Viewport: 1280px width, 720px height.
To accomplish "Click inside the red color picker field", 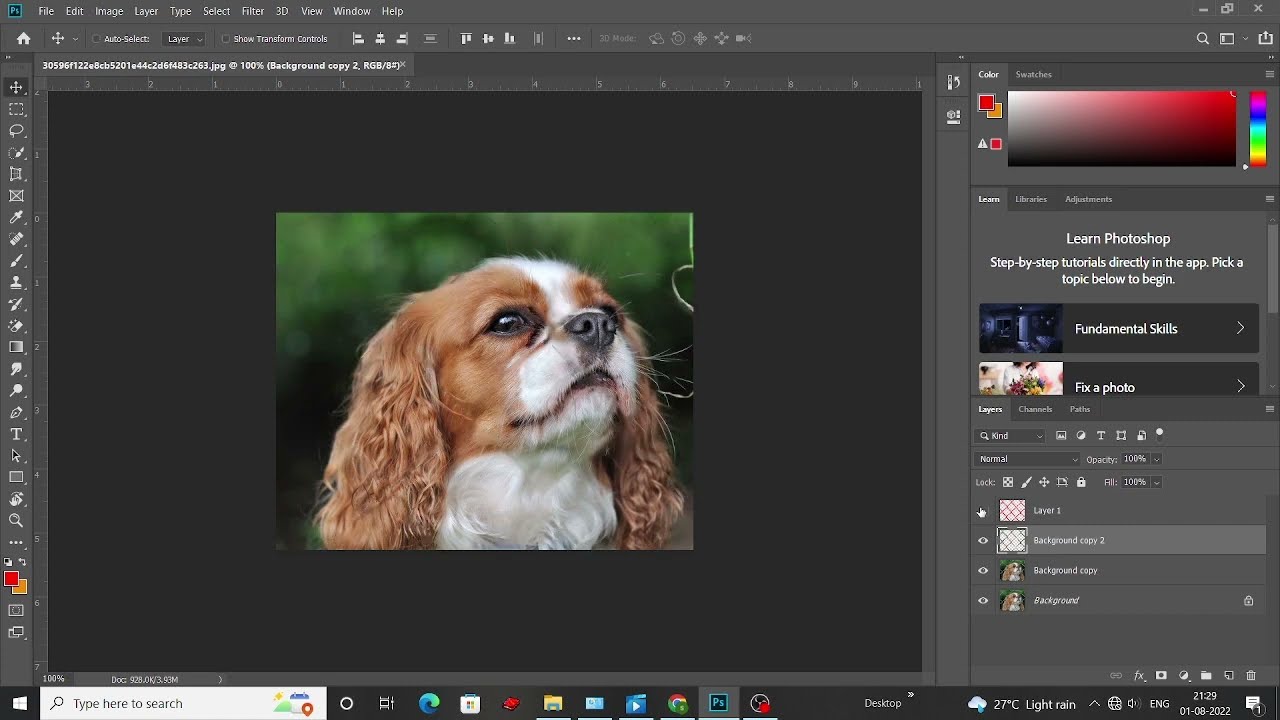I will pos(1122,129).
